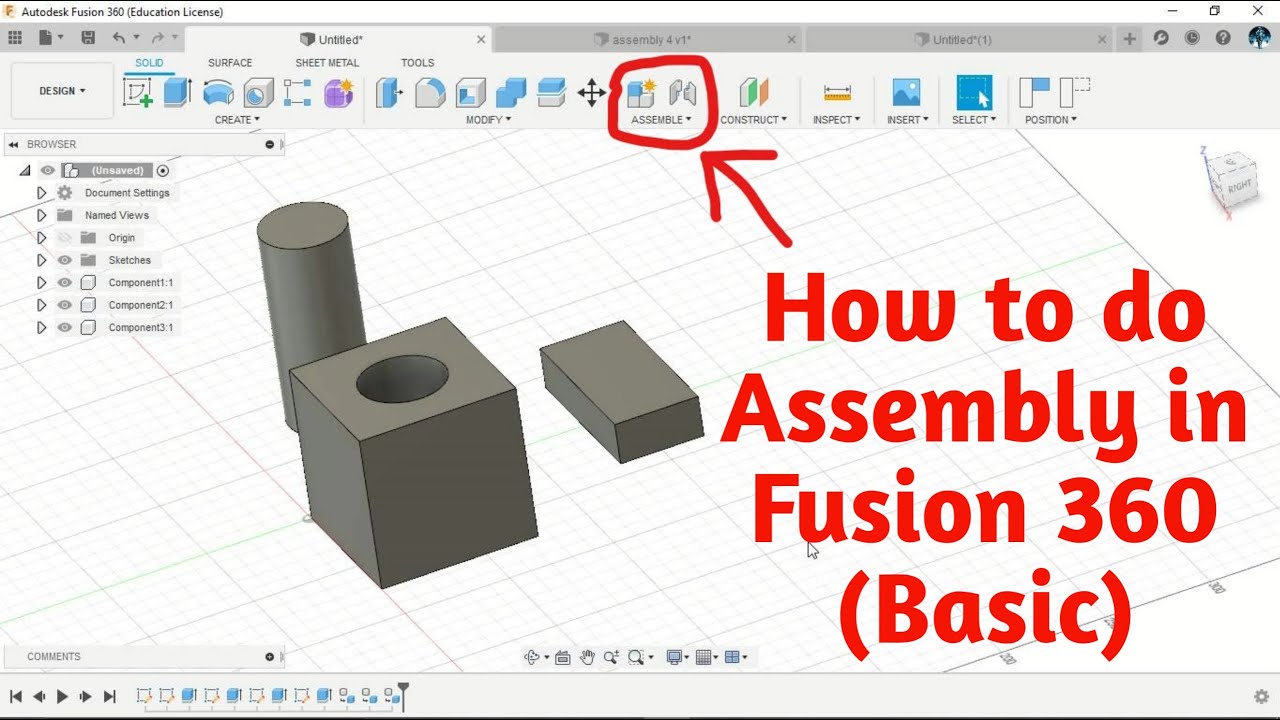
Task: Switch to the TOOLS tab
Action: point(418,63)
